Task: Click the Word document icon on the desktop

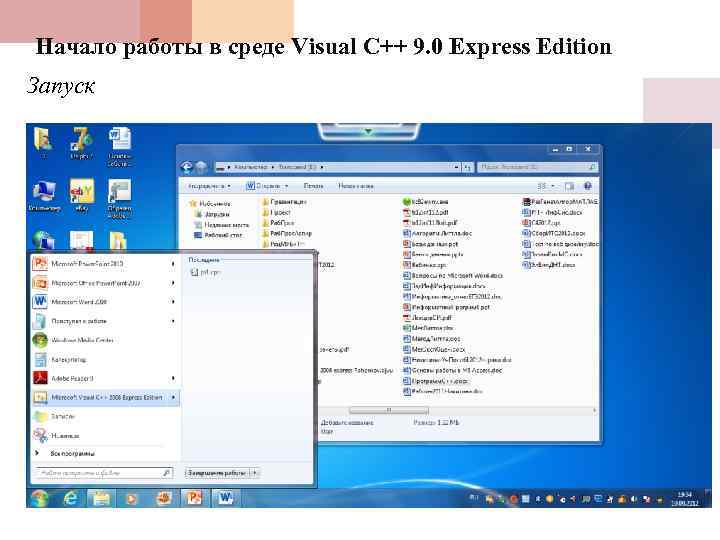Action: [x=119, y=146]
